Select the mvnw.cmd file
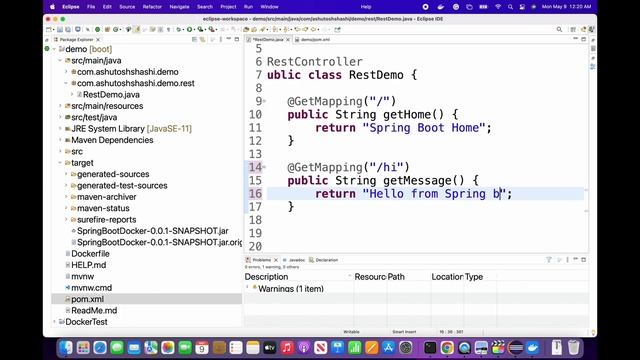This screenshot has width=640, height=360. 91,288
